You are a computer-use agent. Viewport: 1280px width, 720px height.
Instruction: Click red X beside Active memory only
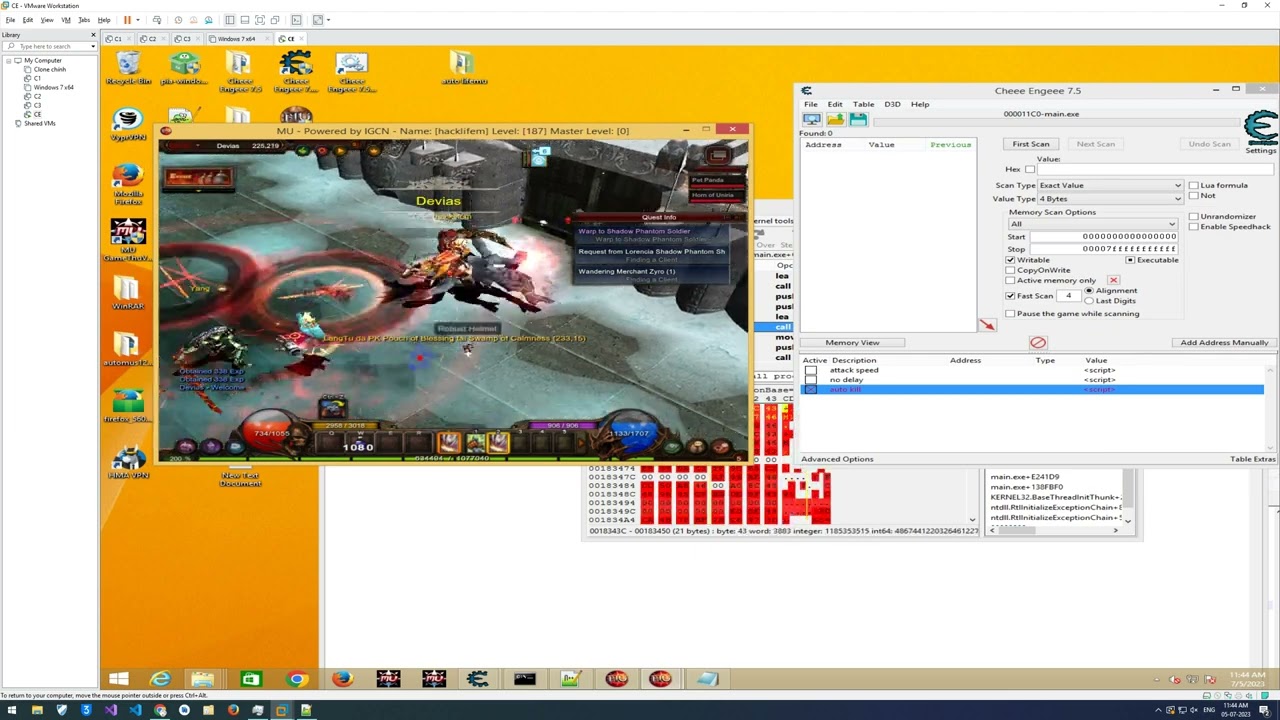[x=1113, y=280]
